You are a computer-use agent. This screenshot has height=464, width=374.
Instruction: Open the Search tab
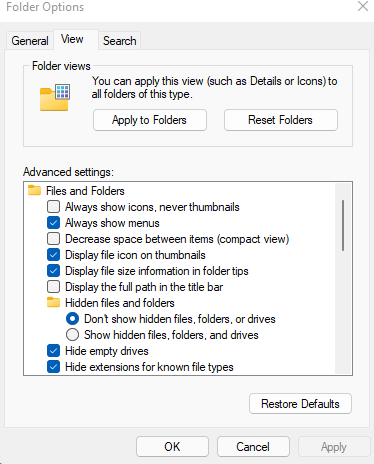tap(119, 41)
